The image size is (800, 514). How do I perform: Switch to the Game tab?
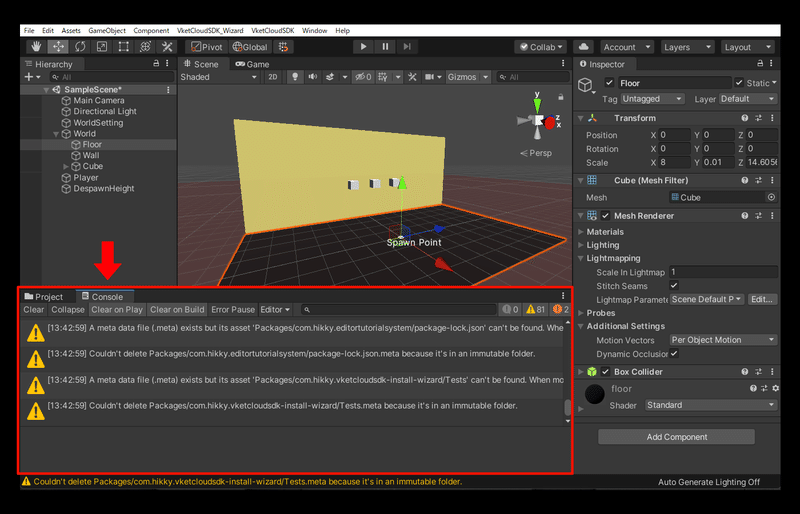pyautogui.click(x=252, y=64)
